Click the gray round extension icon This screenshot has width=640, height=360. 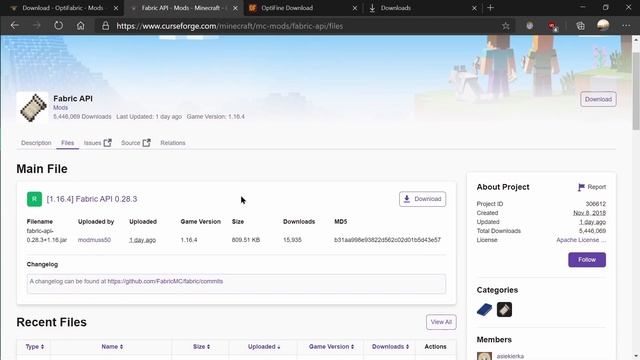(529, 26)
